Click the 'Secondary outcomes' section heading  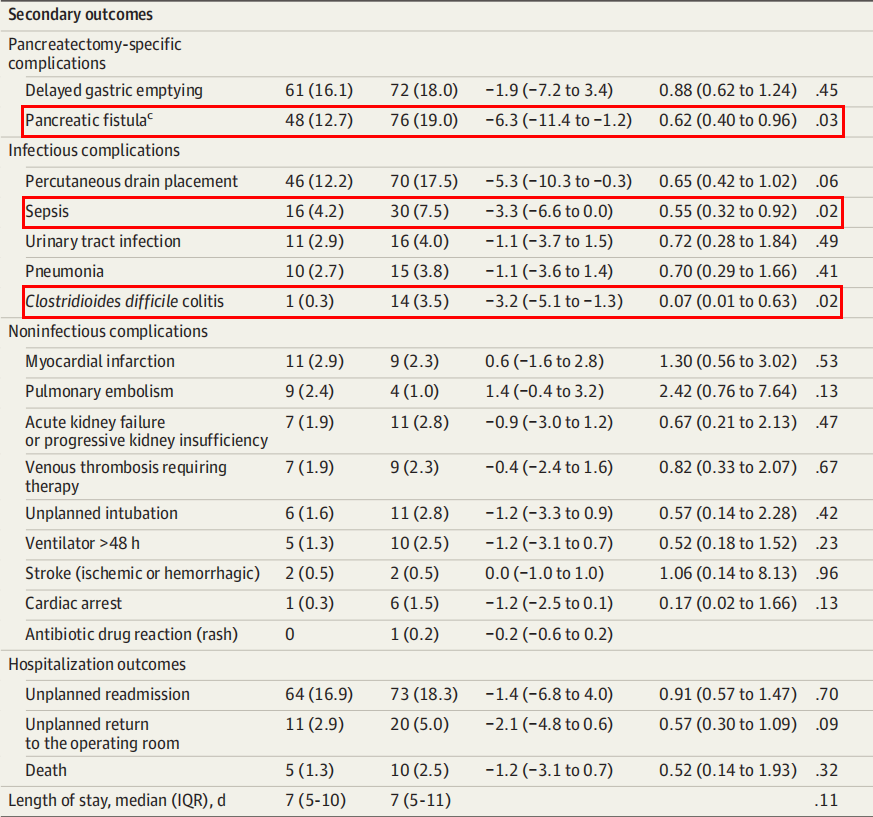coord(80,15)
